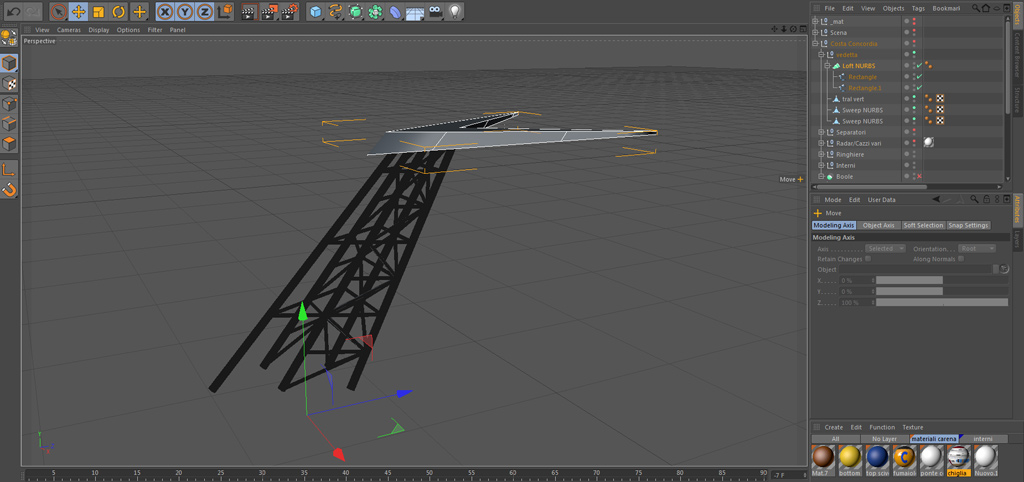Enable Model mode in left palette

click(9, 63)
